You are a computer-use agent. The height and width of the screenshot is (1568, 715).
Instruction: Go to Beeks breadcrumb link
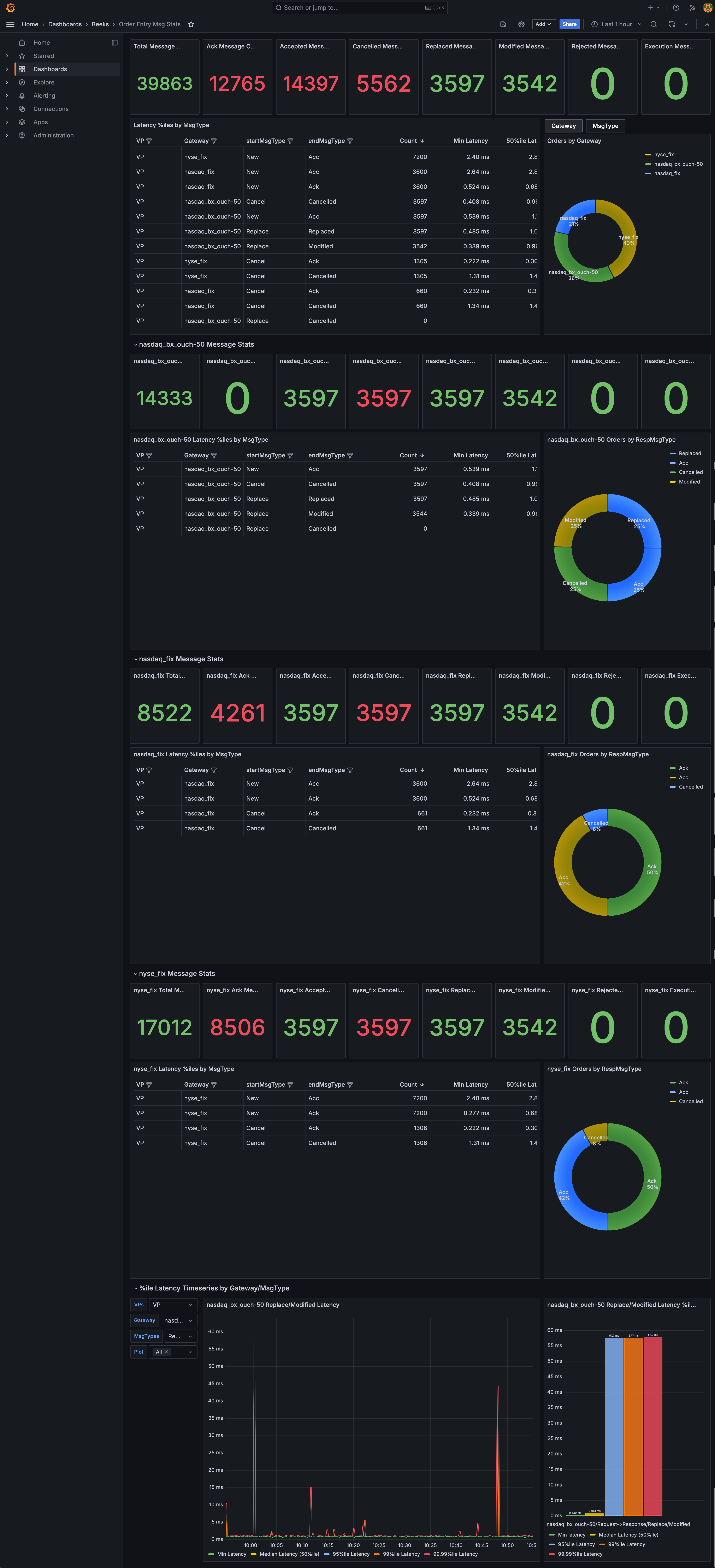click(x=100, y=24)
